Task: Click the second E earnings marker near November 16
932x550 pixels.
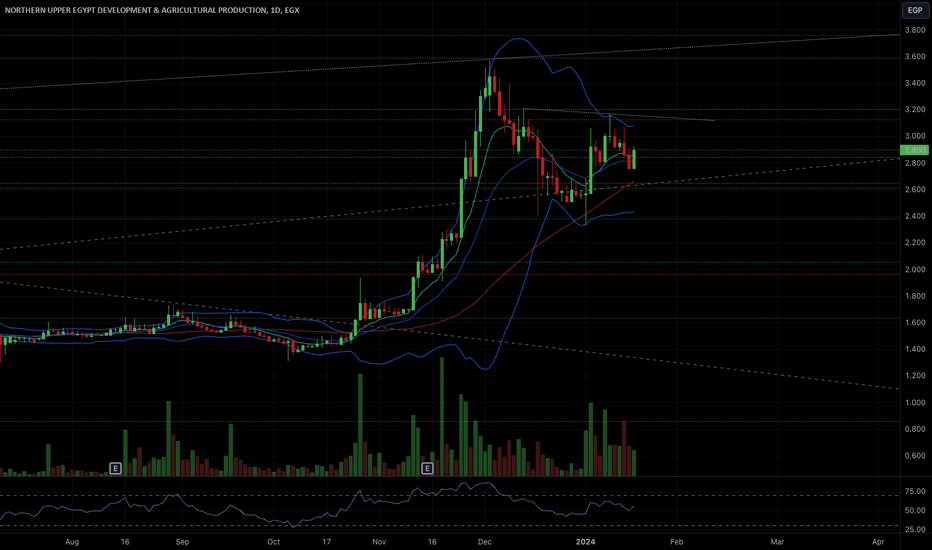Action: [427, 469]
